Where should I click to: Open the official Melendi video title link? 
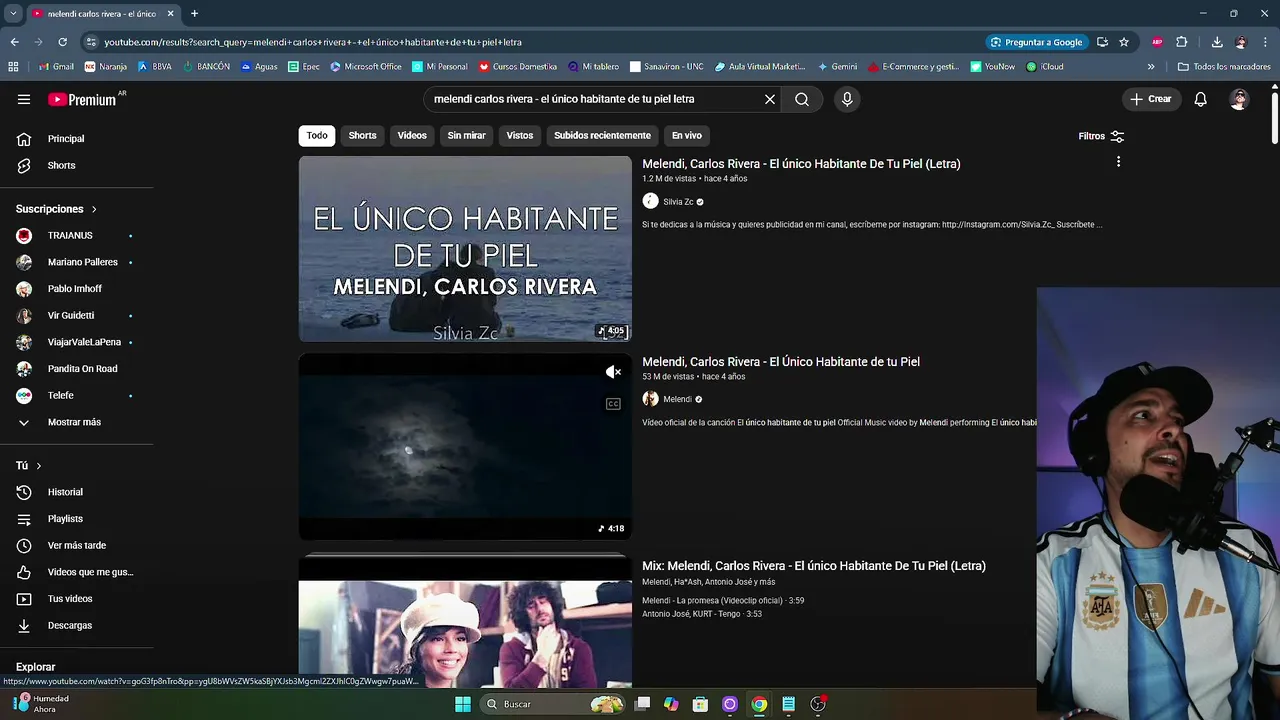click(781, 362)
